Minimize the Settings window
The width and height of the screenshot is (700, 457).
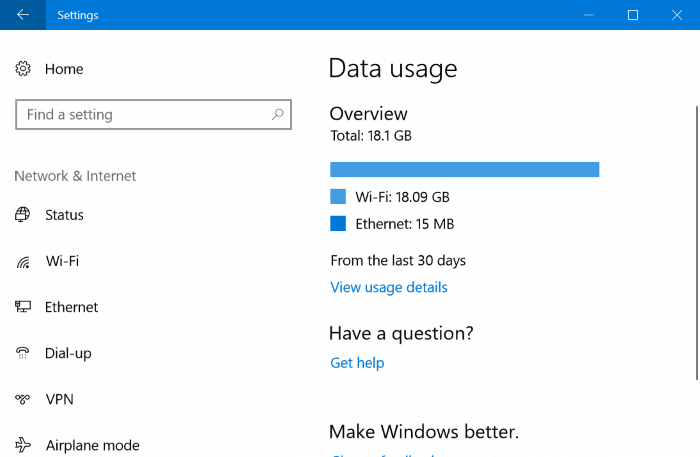click(x=589, y=15)
